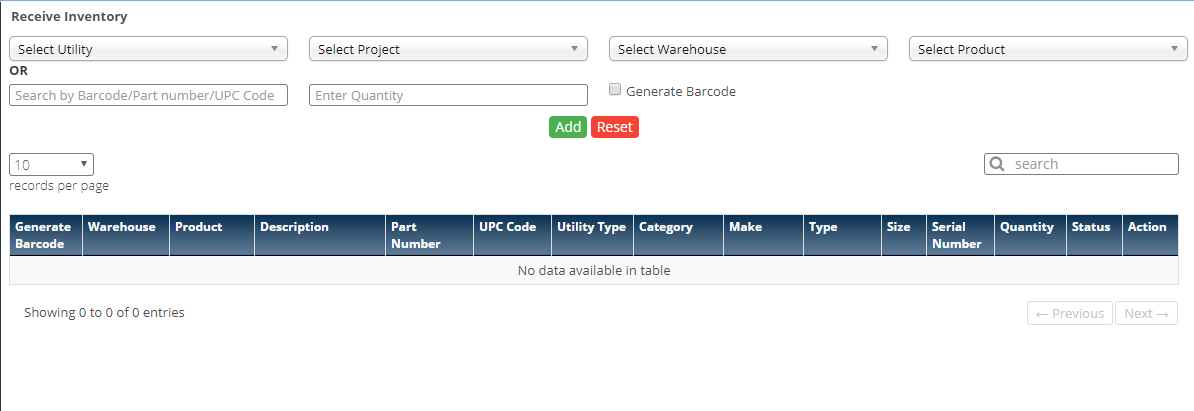Sort table by Part Number column
1194x411 pixels.
click(x=416, y=235)
